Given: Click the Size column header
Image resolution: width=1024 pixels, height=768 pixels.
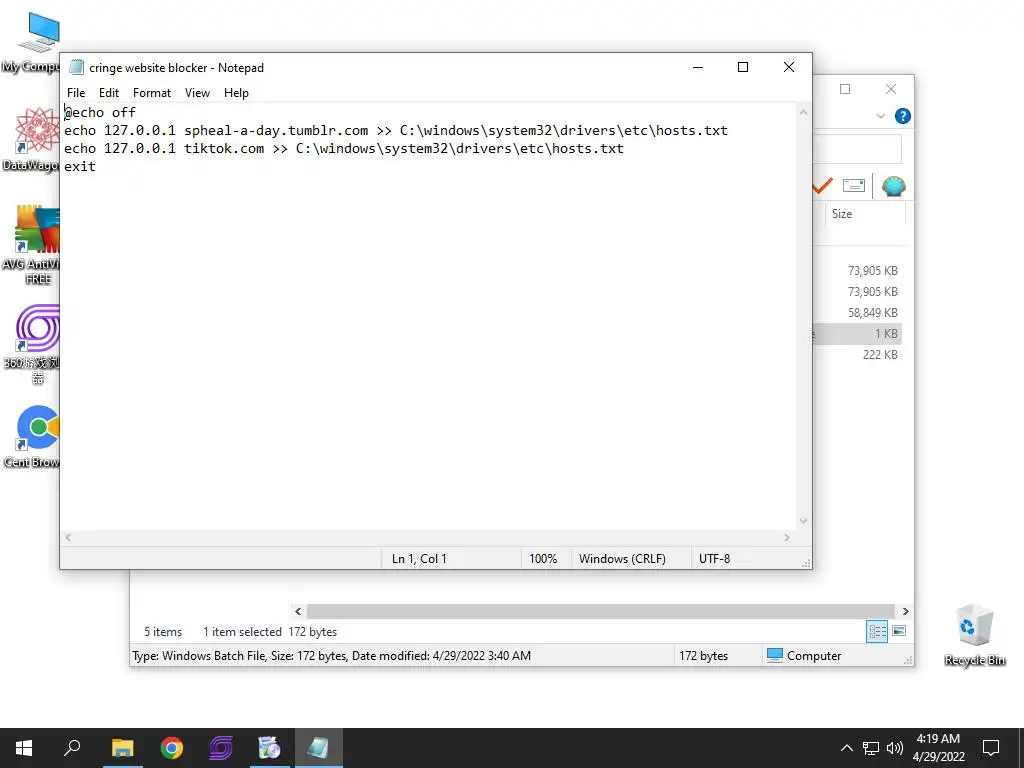Looking at the screenshot, I should point(865,214).
